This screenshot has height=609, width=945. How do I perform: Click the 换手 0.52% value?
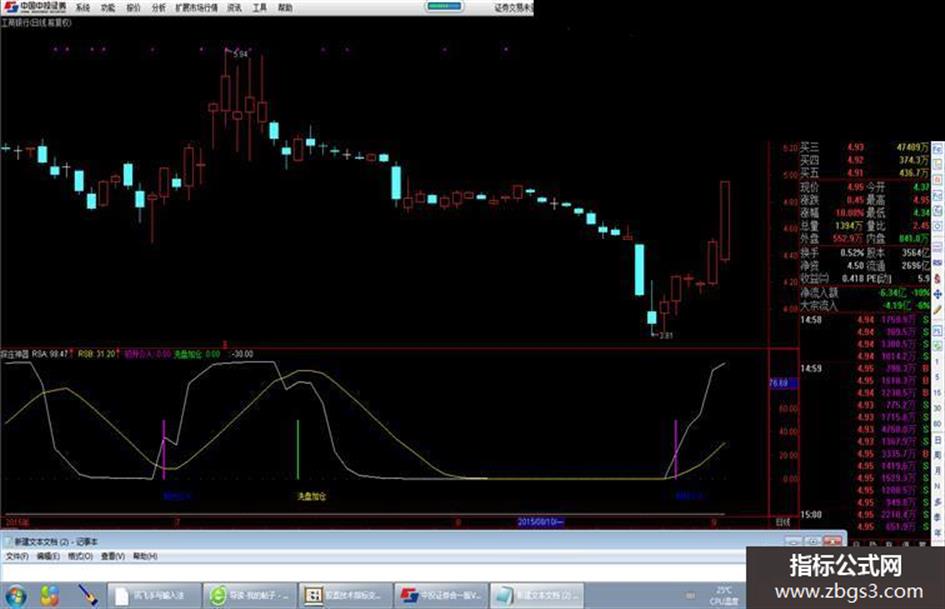coord(852,253)
